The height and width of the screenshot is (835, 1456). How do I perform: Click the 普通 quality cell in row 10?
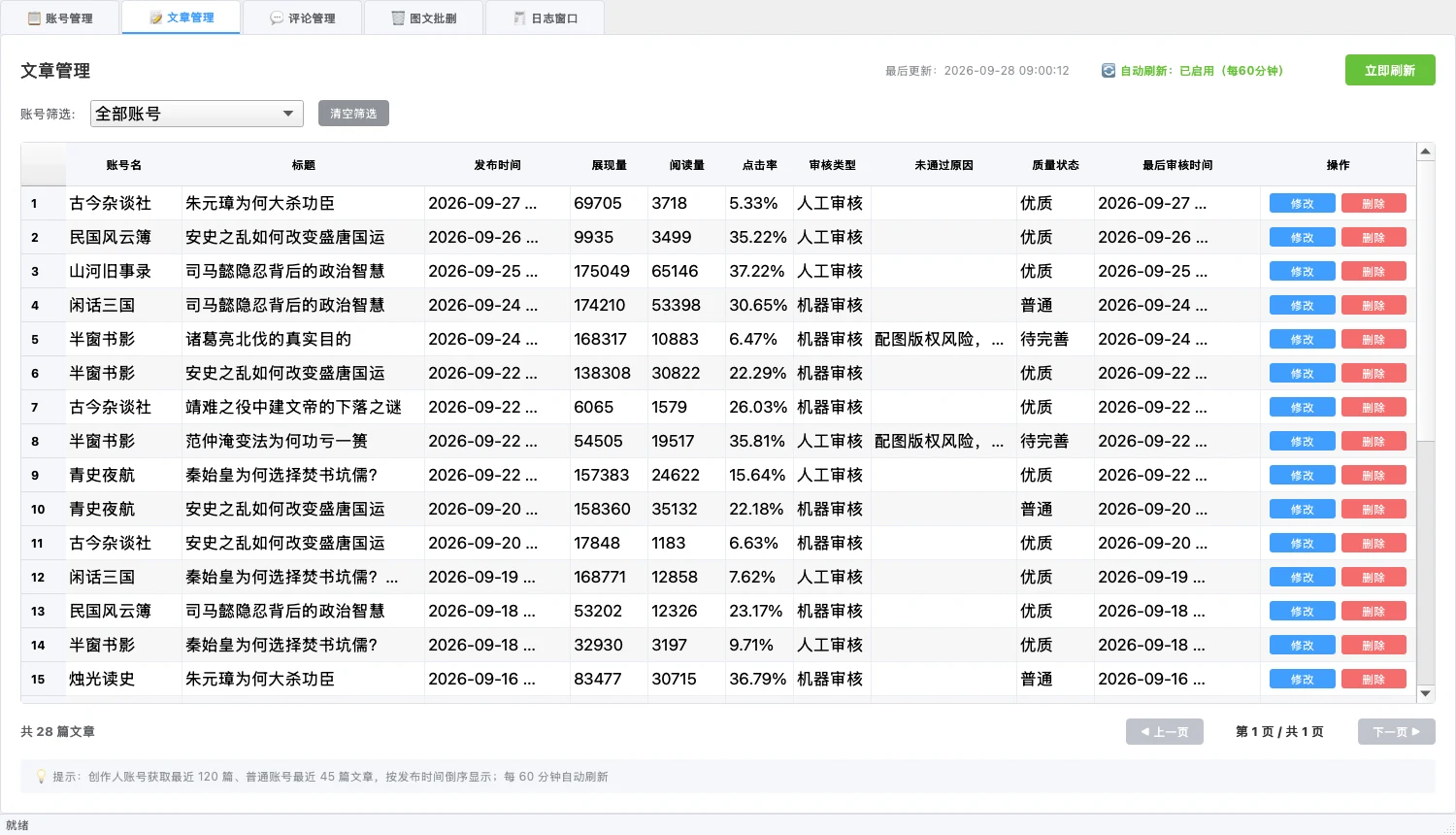(x=1056, y=510)
